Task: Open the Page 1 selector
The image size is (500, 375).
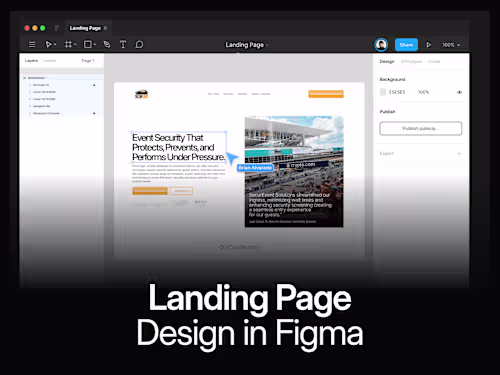Action: [x=88, y=61]
